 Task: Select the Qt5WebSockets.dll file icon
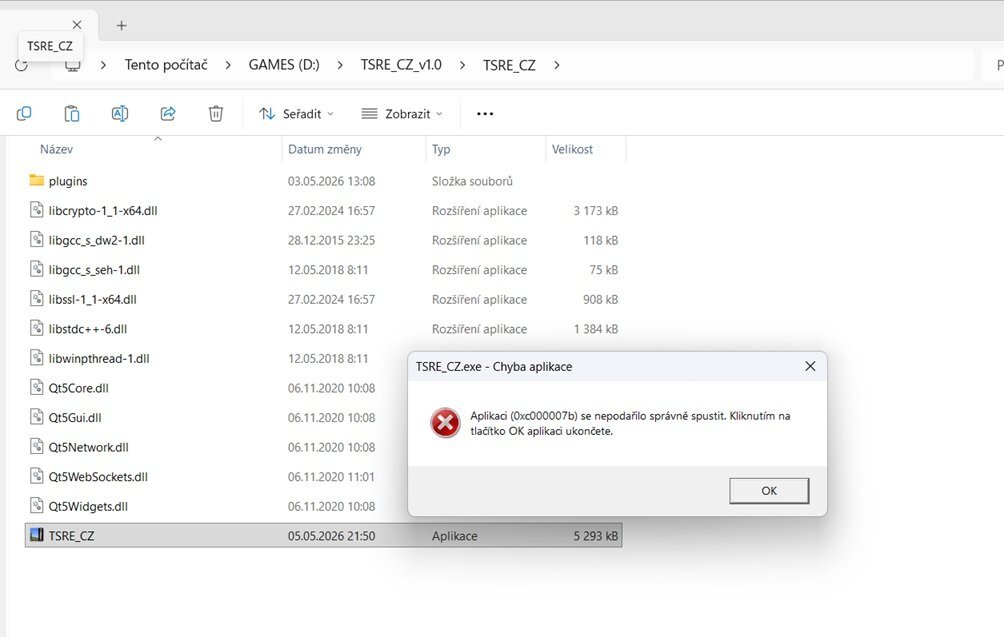click(36, 476)
